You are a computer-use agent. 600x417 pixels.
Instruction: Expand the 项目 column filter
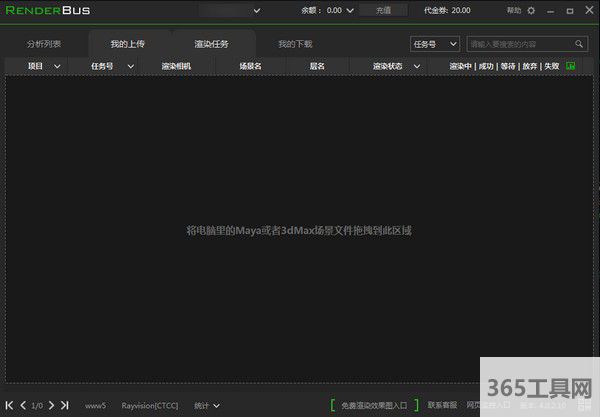coord(44,66)
